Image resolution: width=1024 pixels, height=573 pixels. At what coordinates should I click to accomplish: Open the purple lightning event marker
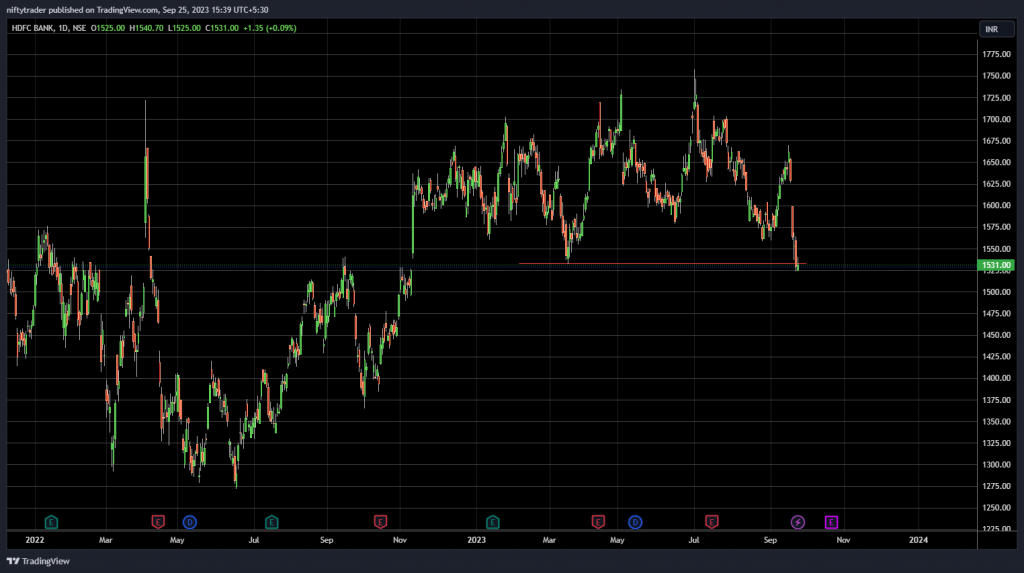click(x=797, y=522)
